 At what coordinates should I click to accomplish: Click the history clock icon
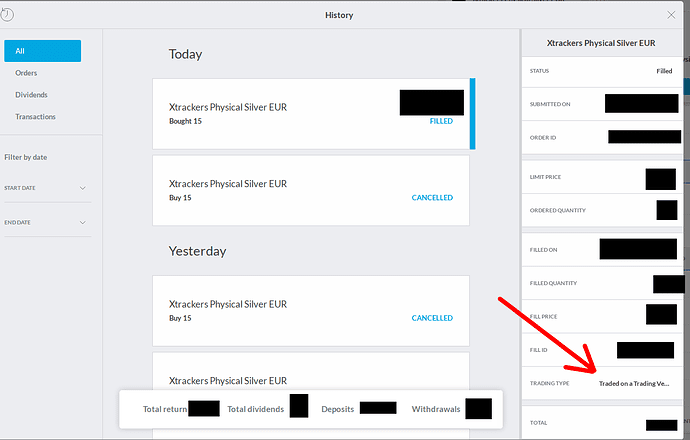7,15
